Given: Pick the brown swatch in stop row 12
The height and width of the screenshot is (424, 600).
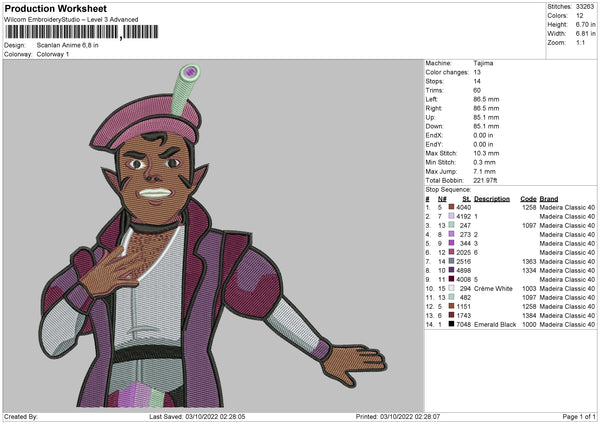Looking at the screenshot, I should coord(452,306).
